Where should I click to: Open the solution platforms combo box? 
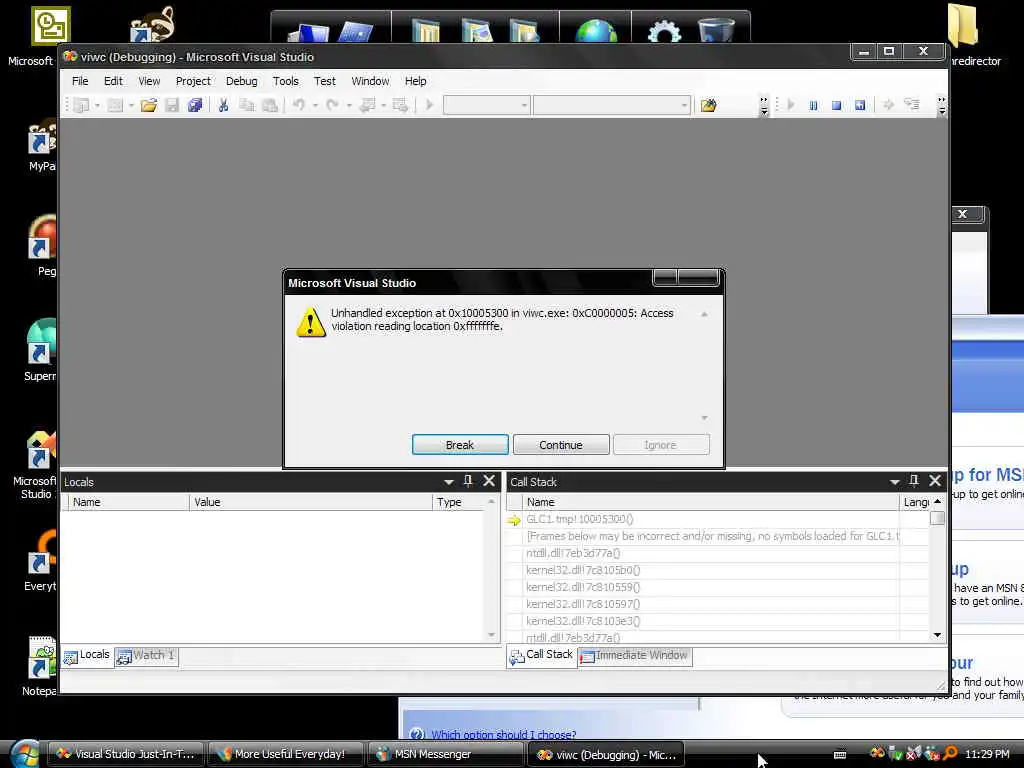[612, 105]
